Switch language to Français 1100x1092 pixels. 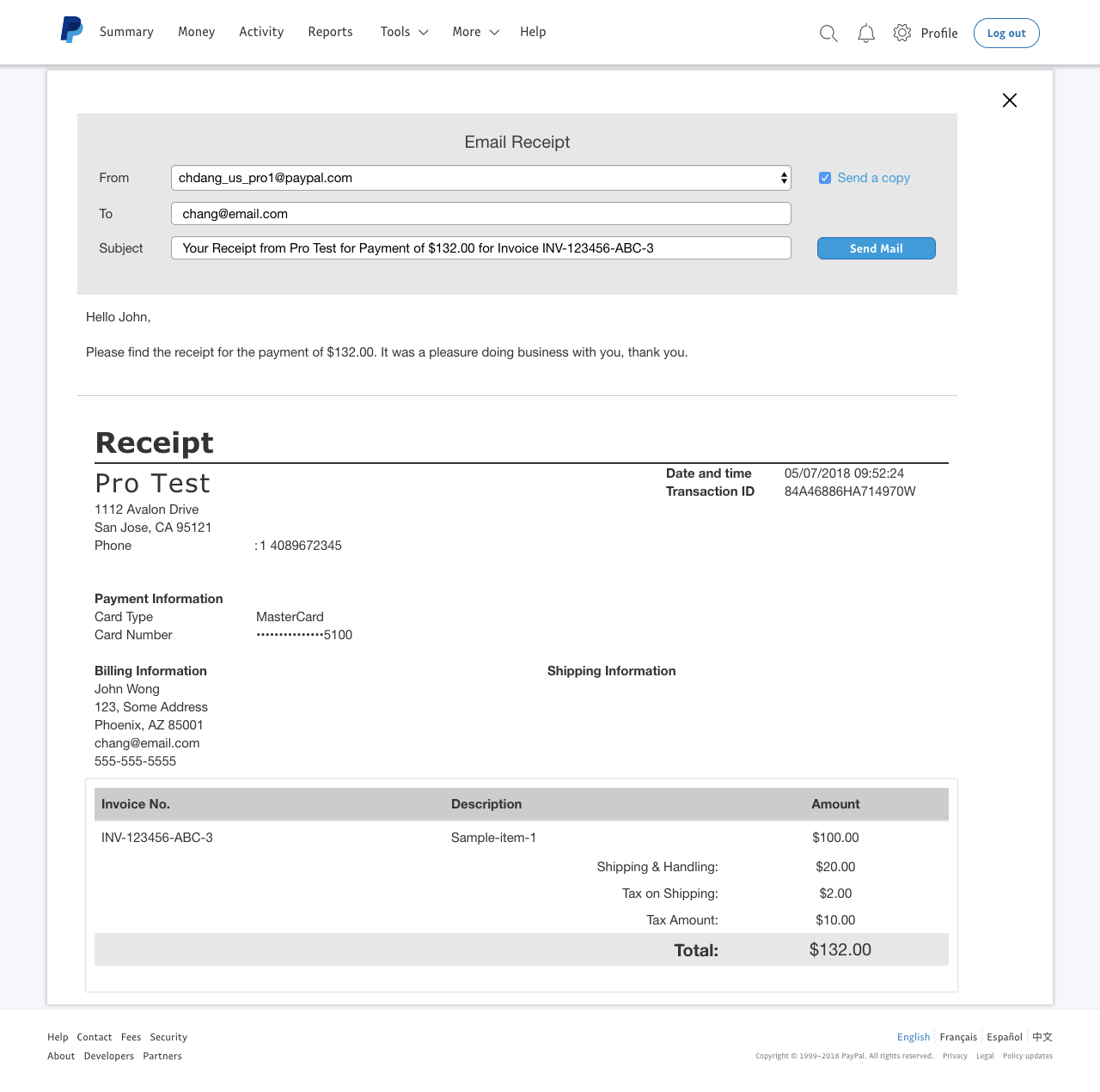click(958, 1037)
